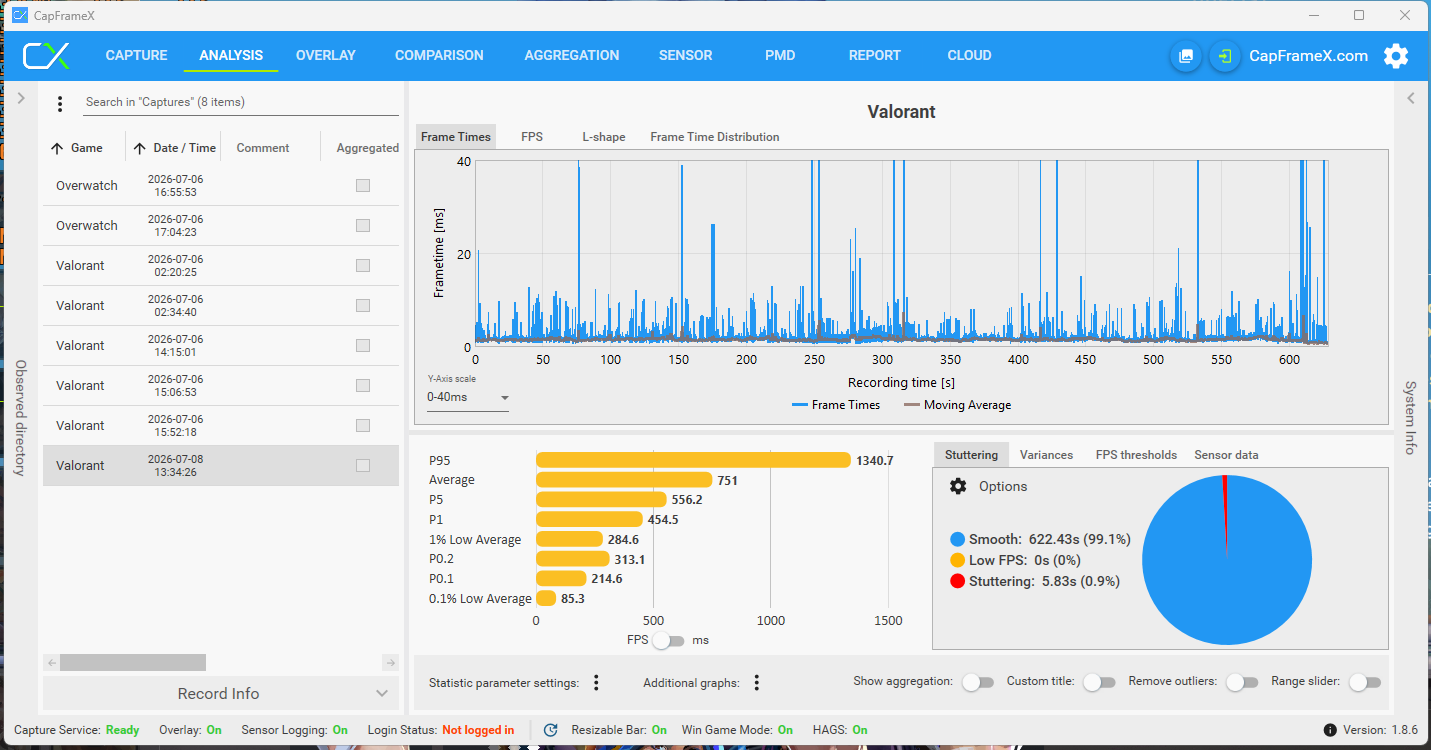Select the ANALYSIS tab
The width and height of the screenshot is (1431, 750).
pyautogui.click(x=231, y=56)
